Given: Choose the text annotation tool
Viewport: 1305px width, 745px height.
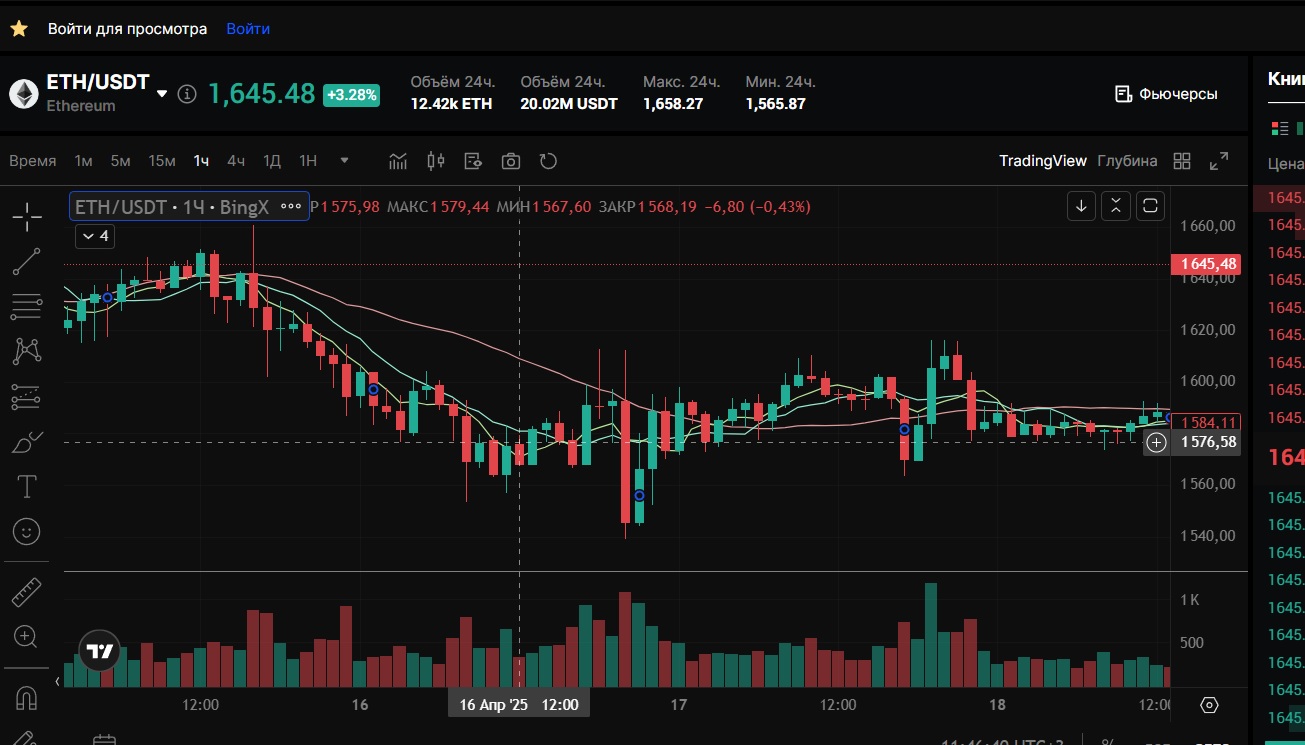Looking at the screenshot, I should [x=27, y=487].
